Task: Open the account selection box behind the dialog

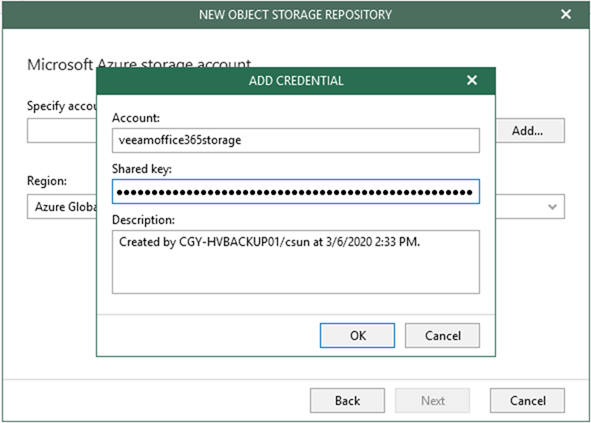Action: point(62,130)
